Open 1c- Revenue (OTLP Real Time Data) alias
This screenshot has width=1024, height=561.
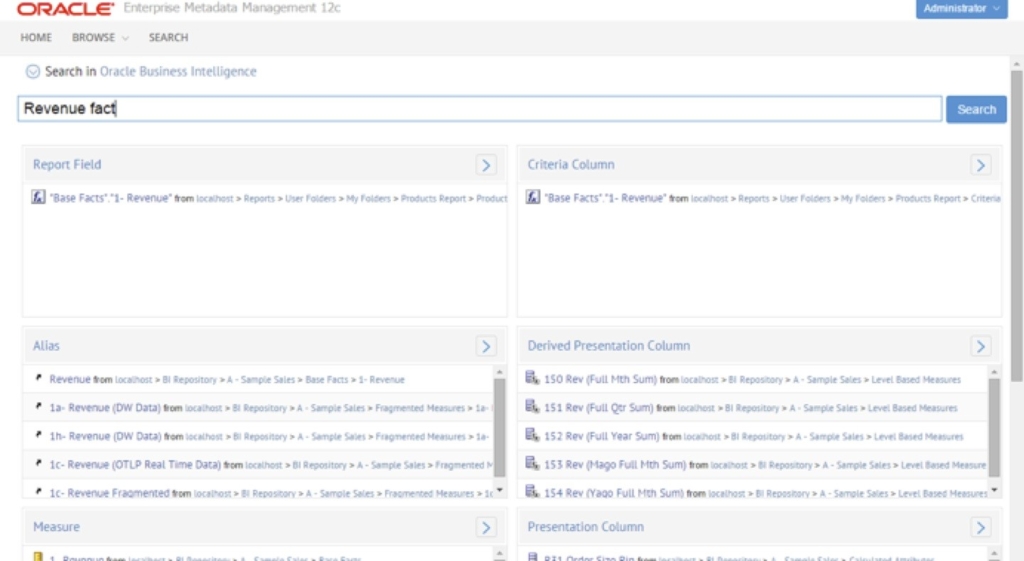(x=135, y=464)
